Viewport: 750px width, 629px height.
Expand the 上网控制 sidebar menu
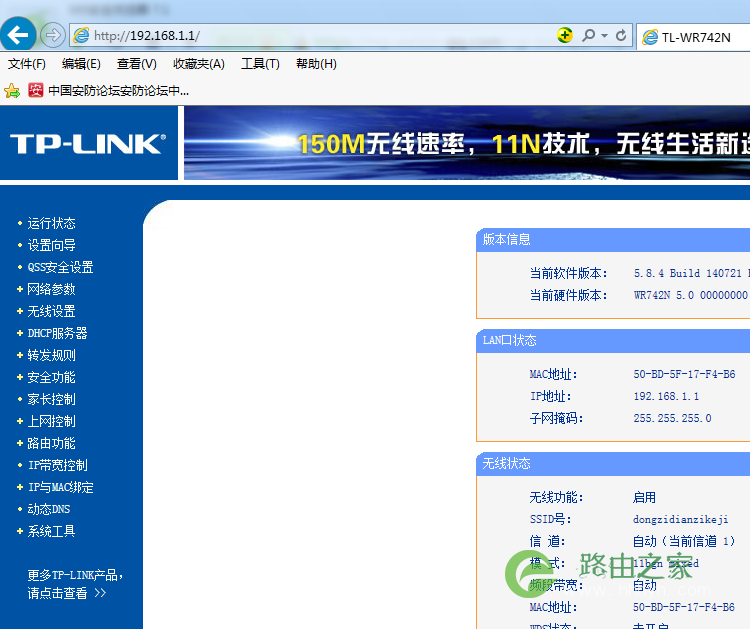click(x=51, y=421)
